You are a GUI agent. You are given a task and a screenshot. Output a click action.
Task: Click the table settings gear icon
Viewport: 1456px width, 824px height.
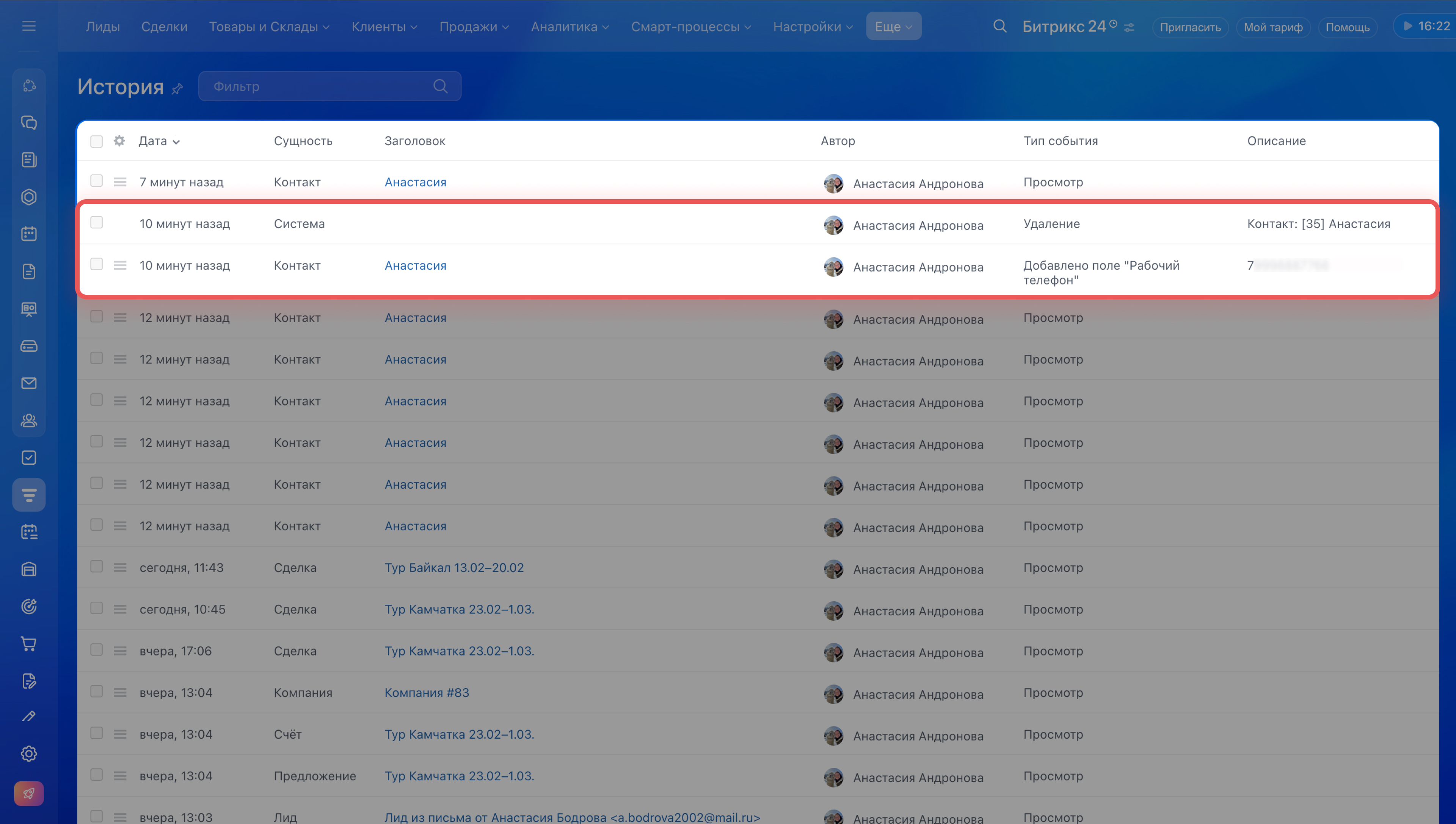click(119, 141)
